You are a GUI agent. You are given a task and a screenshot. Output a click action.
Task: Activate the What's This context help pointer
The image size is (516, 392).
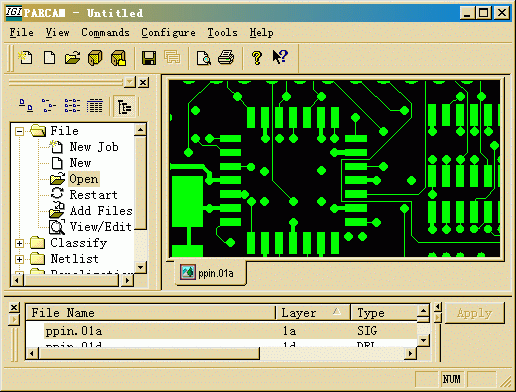point(280,58)
